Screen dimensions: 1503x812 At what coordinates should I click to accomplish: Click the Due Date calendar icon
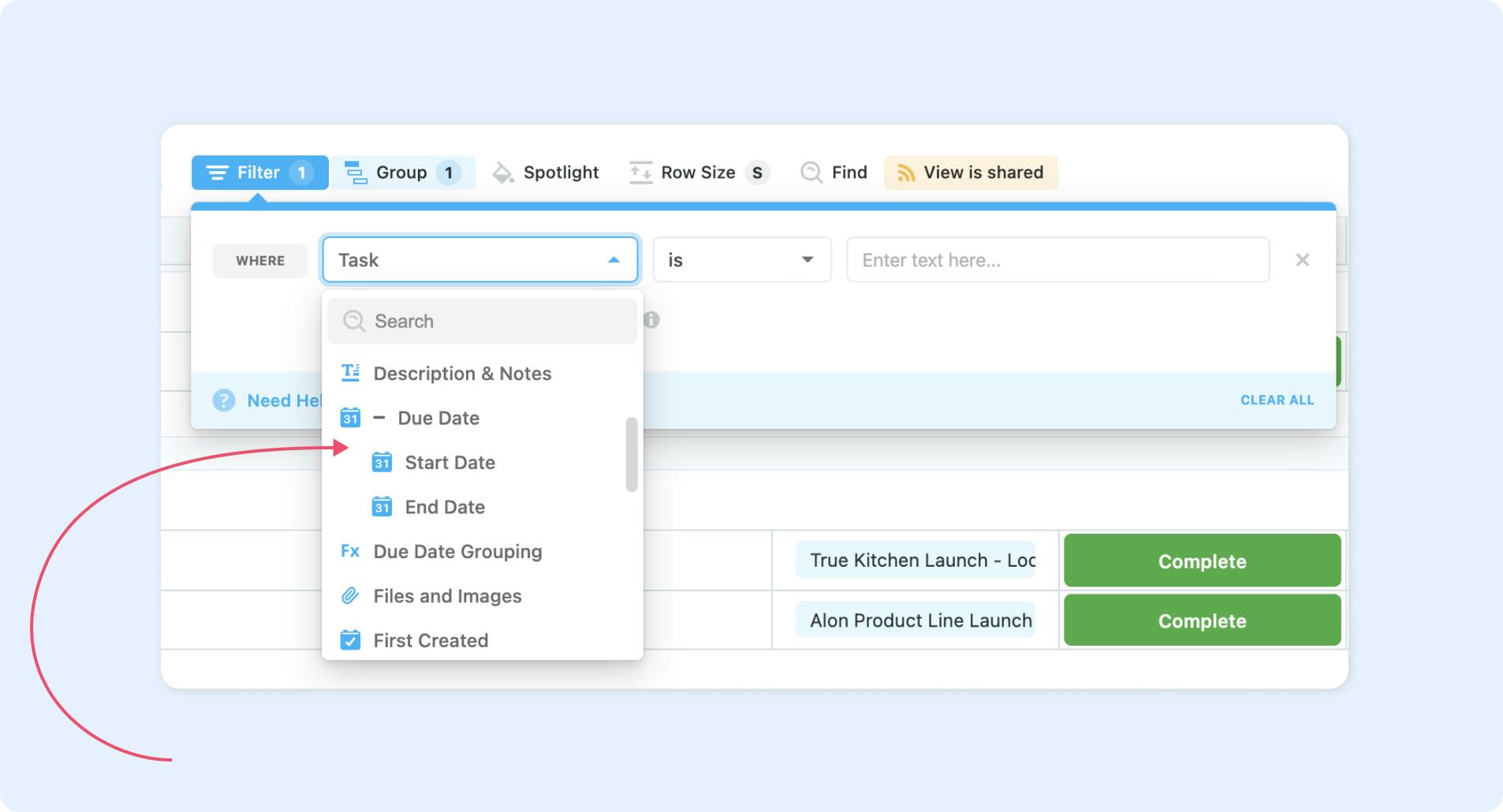[350, 418]
